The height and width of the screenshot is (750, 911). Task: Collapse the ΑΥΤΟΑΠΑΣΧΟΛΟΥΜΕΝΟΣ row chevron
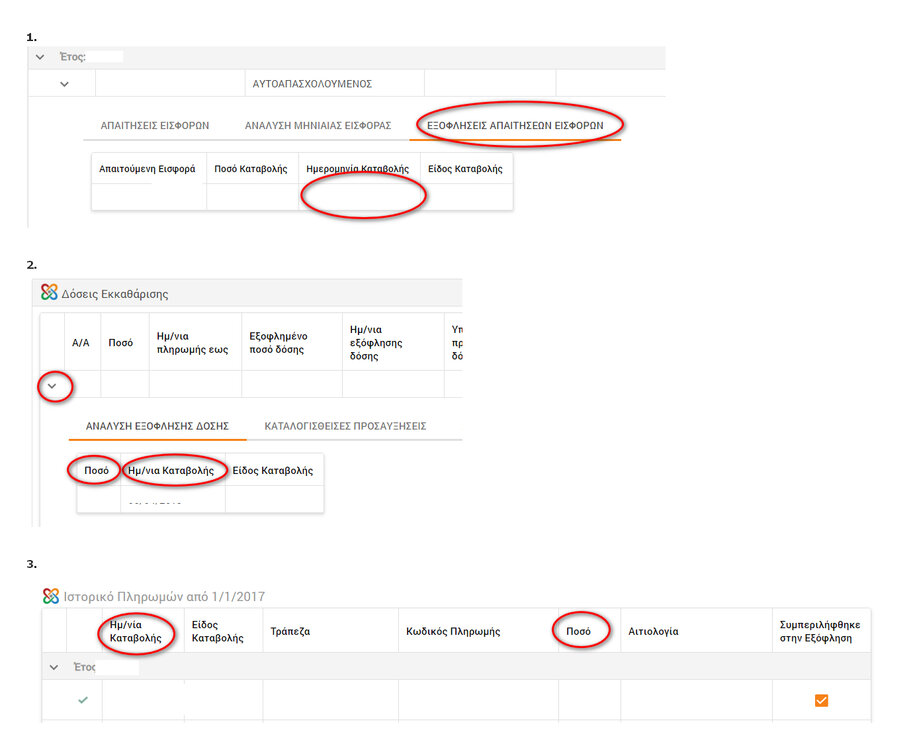click(64, 84)
